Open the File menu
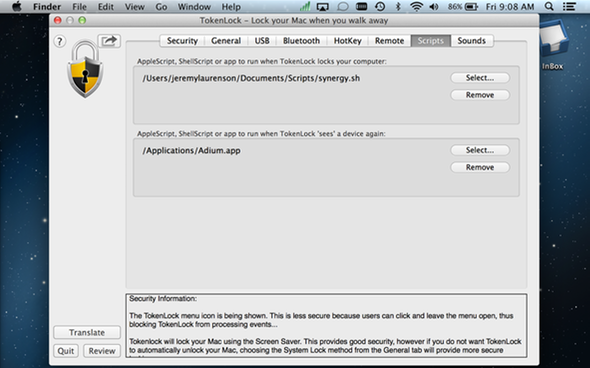 tap(79, 6)
